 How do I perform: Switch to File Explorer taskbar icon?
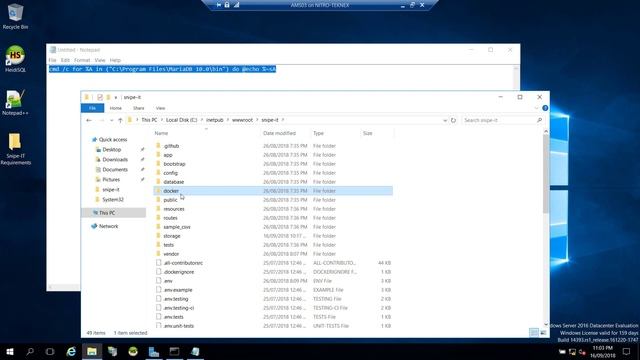[x=92, y=351]
